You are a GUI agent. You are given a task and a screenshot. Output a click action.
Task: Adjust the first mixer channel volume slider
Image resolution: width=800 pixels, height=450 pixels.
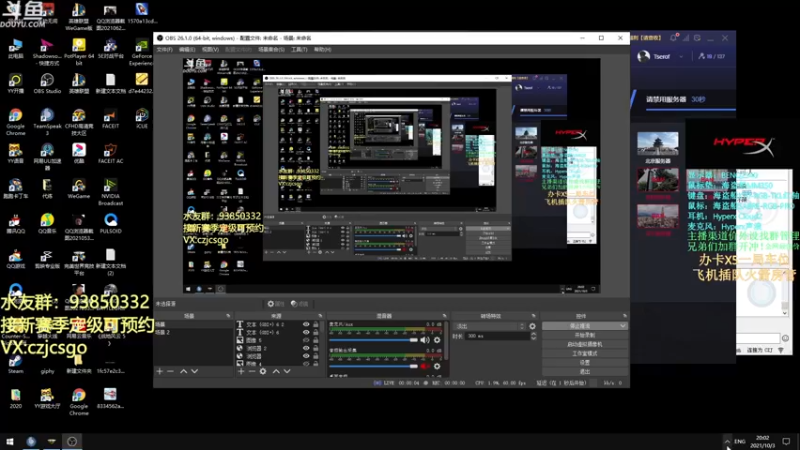(x=373, y=340)
